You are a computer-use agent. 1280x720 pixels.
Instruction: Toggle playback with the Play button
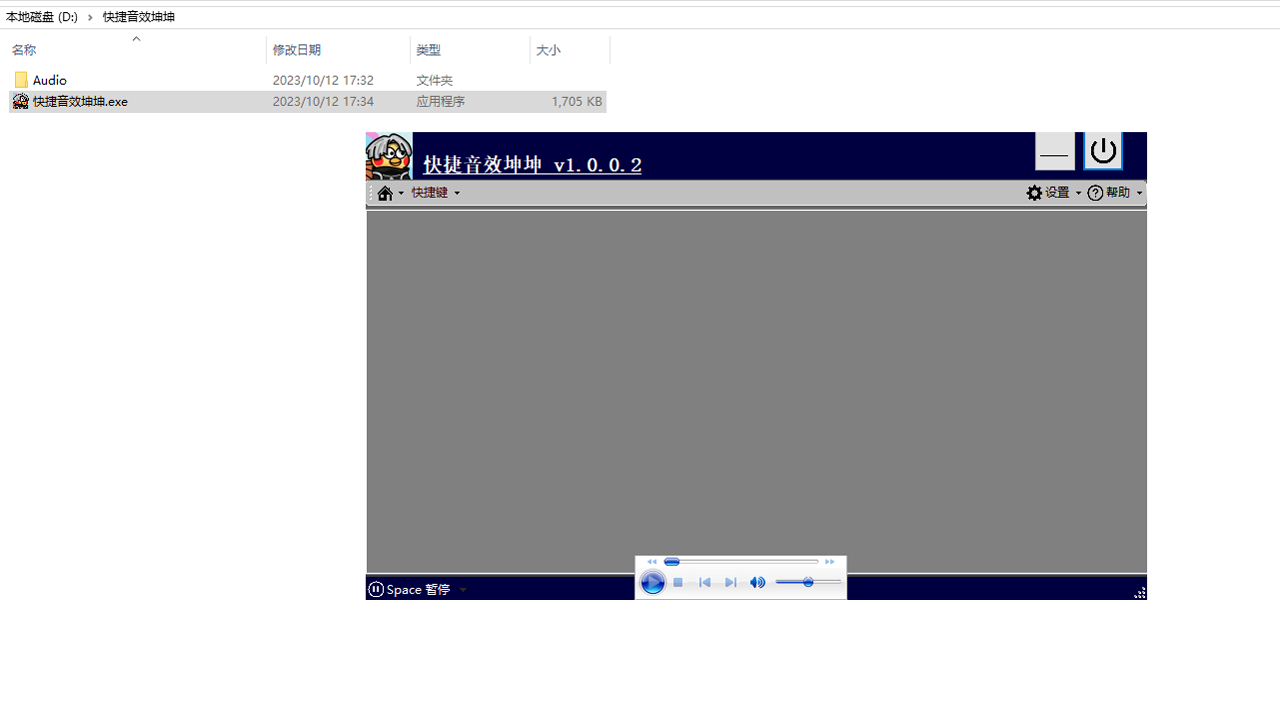pyautogui.click(x=652, y=581)
